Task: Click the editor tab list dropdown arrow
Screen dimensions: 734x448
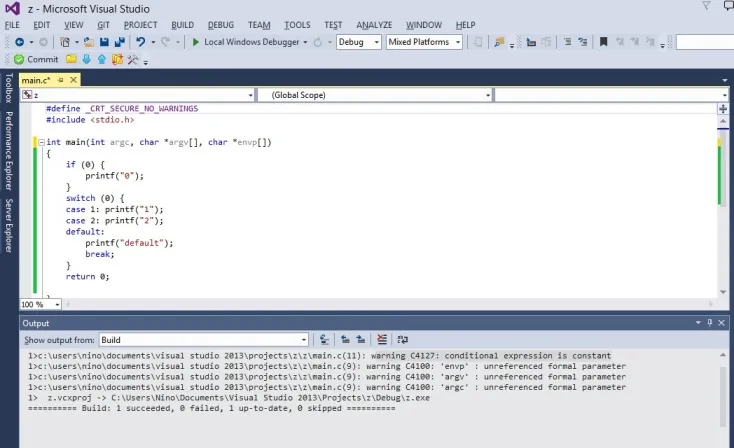Action: [725, 81]
